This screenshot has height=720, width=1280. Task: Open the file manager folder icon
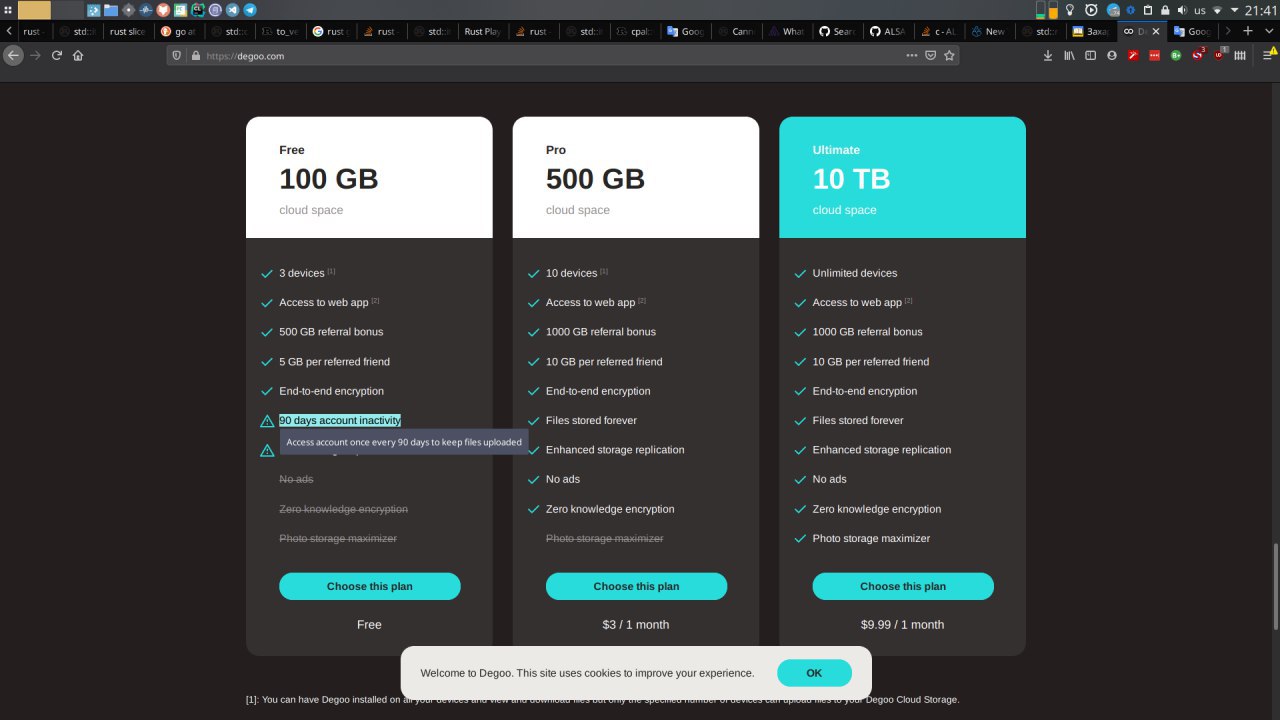(x=111, y=10)
